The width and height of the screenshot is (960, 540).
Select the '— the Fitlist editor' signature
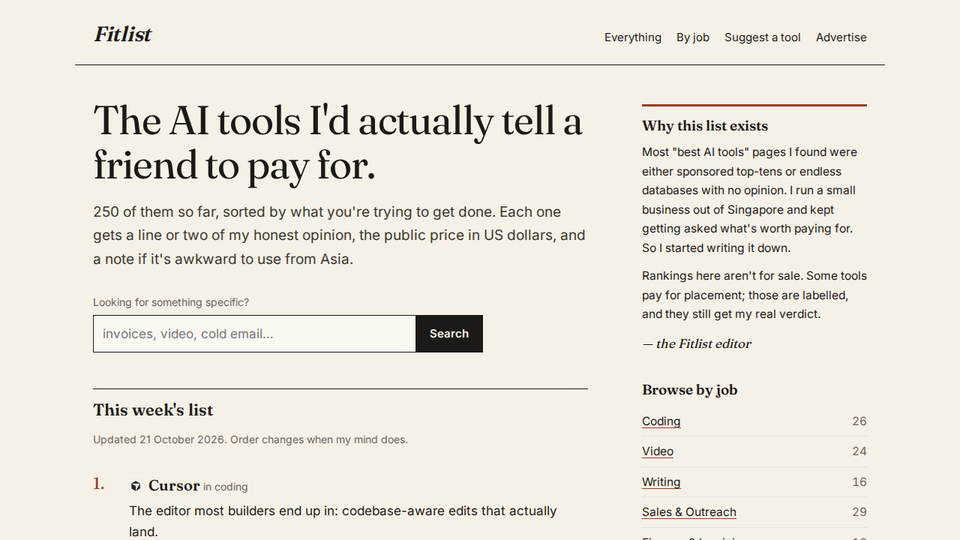pos(697,344)
